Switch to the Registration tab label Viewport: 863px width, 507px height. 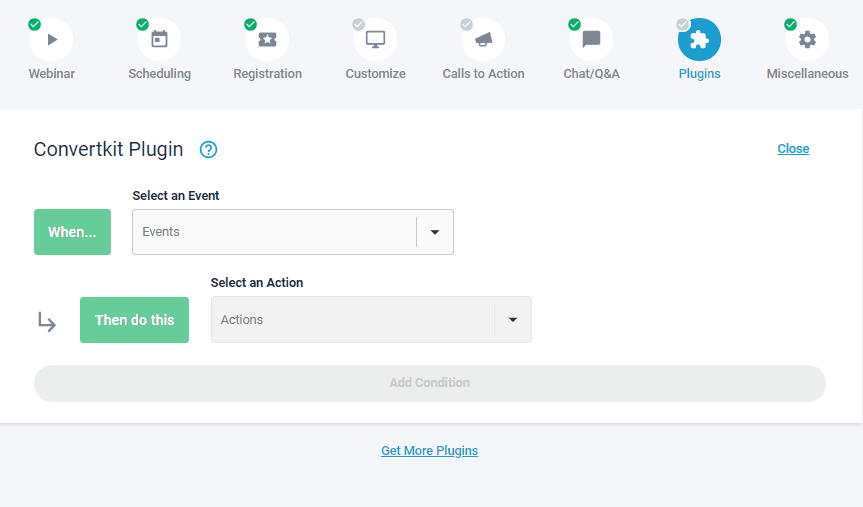[267, 74]
